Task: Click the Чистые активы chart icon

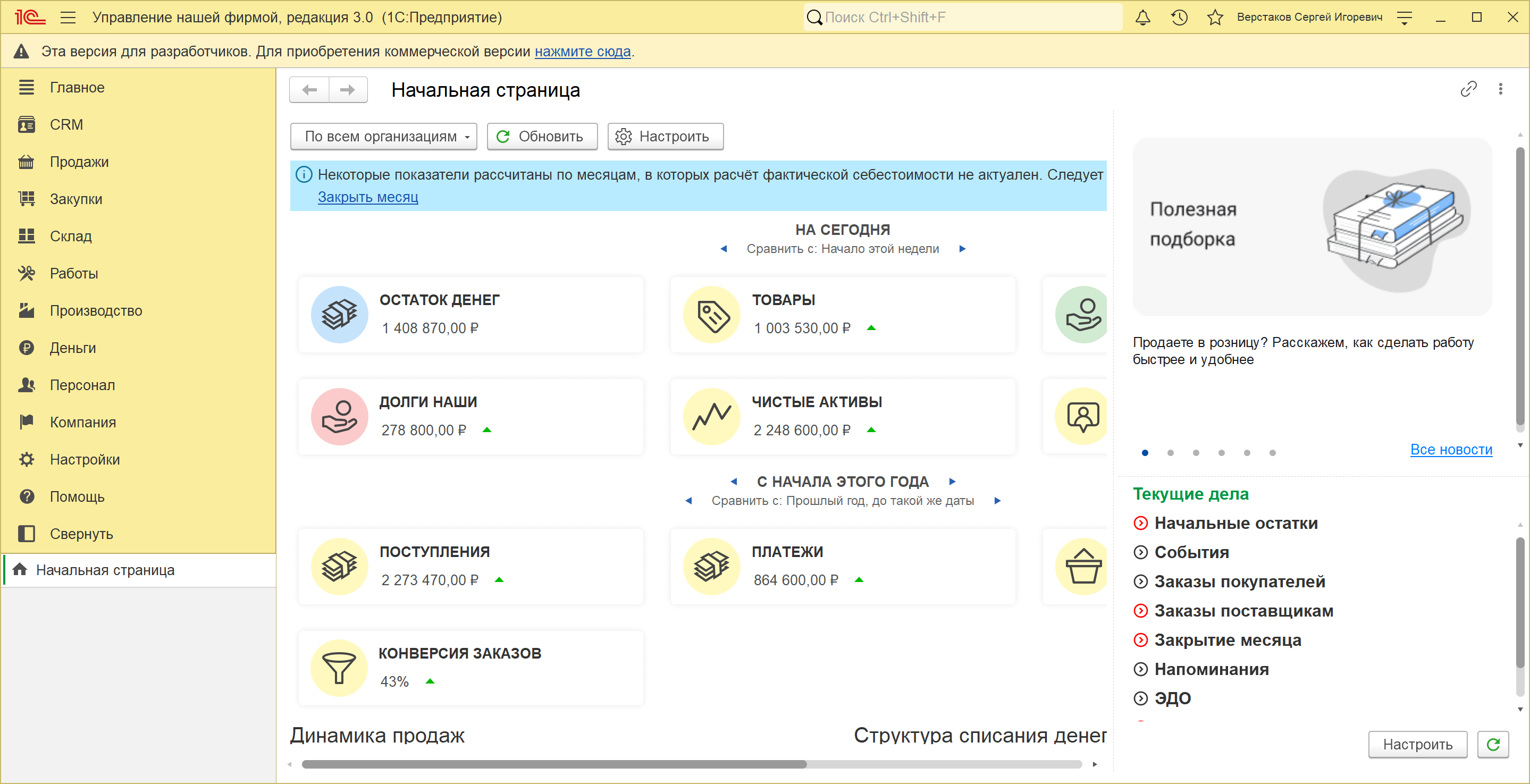Action: (x=711, y=416)
